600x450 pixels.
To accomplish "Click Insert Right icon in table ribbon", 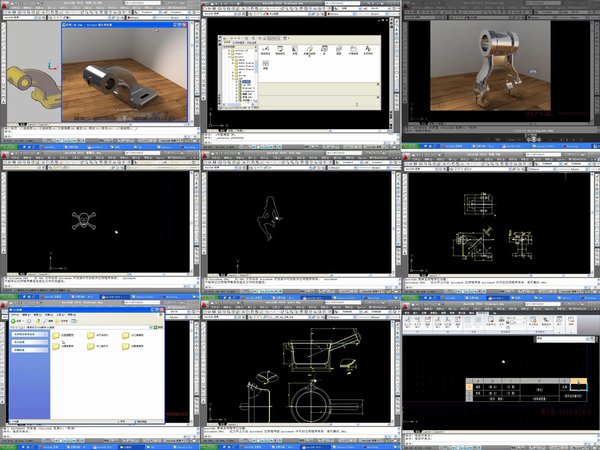I will click(x=448, y=324).
